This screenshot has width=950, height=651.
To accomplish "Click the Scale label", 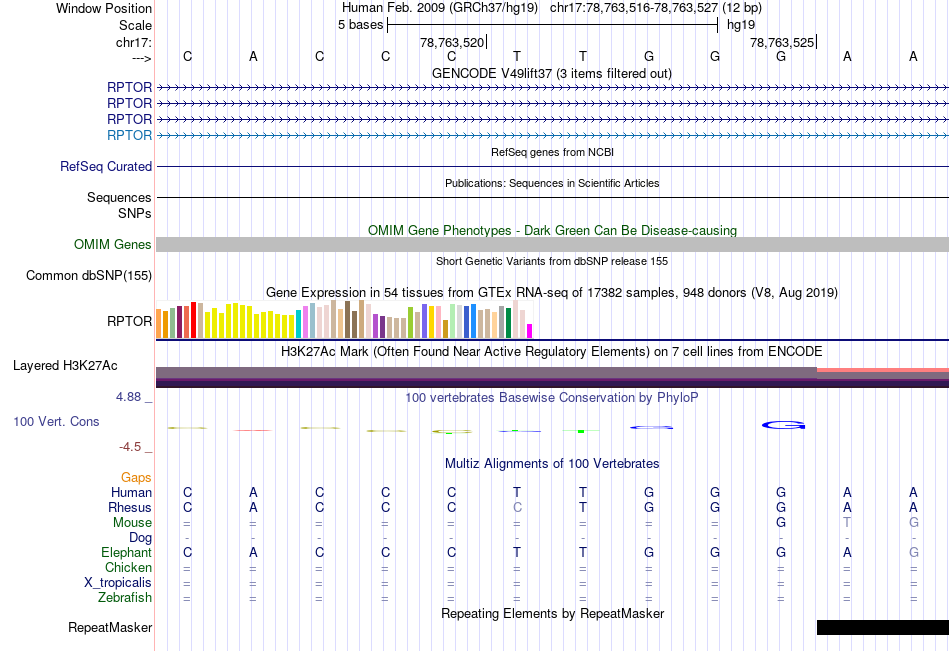I will (135, 25).
